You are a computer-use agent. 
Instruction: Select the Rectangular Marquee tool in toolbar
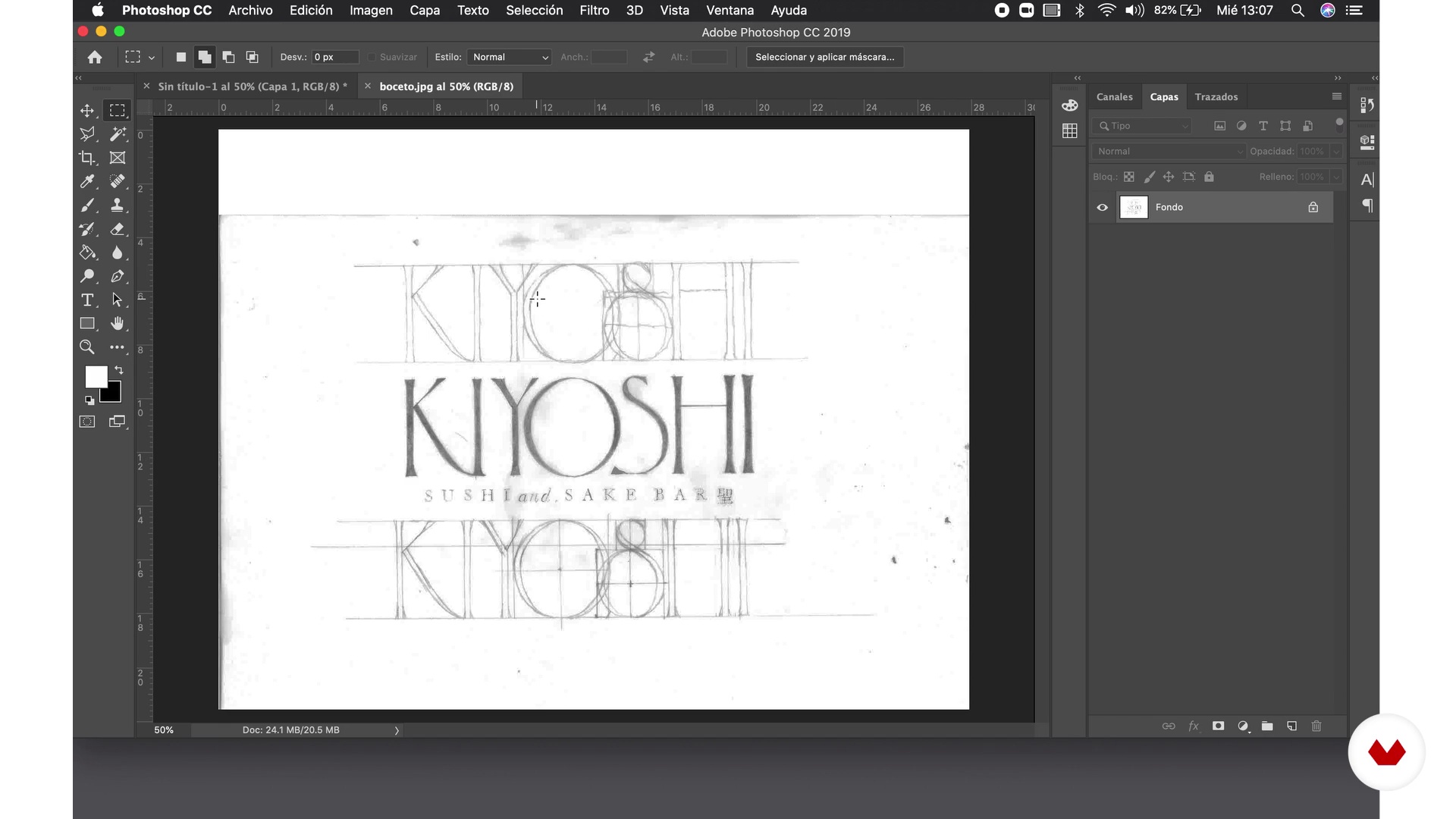coord(117,111)
